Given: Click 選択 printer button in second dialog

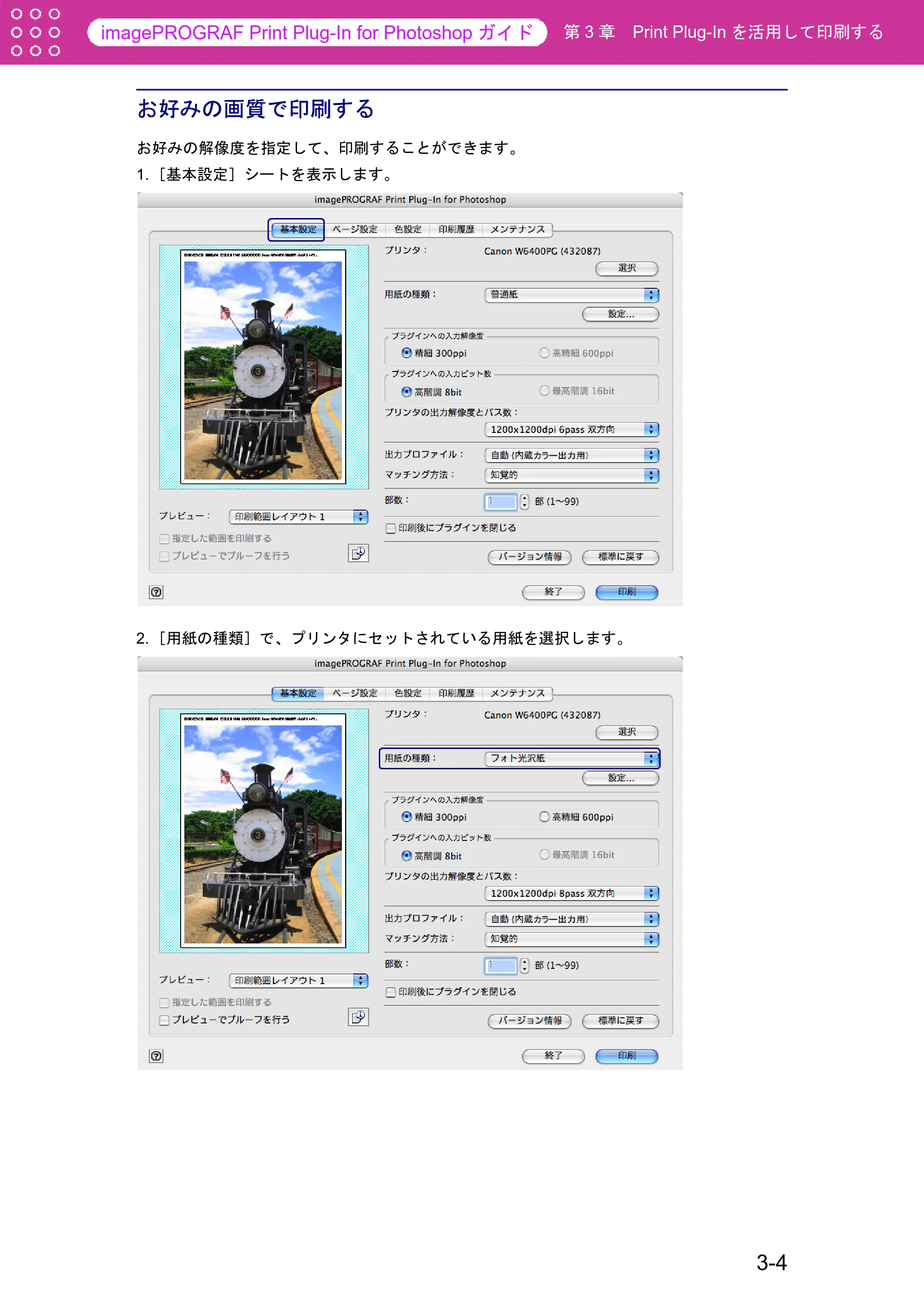Looking at the screenshot, I should pyautogui.click(x=626, y=732).
